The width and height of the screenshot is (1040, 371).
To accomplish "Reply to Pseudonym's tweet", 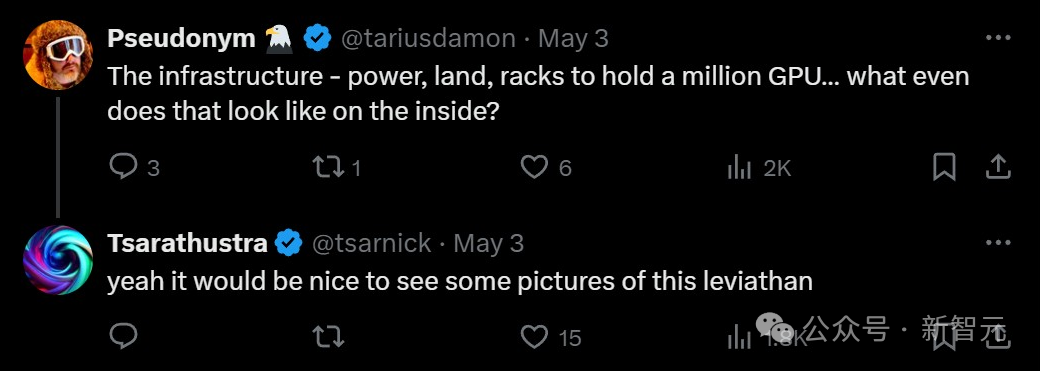I will point(123,167).
